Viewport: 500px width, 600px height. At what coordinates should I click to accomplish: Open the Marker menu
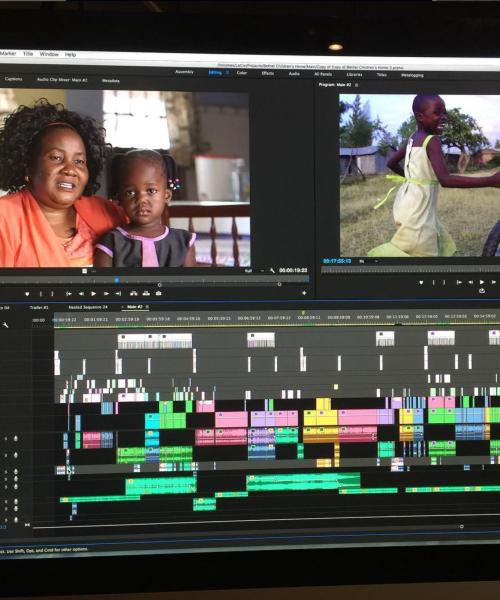click(x=8, y=54)
